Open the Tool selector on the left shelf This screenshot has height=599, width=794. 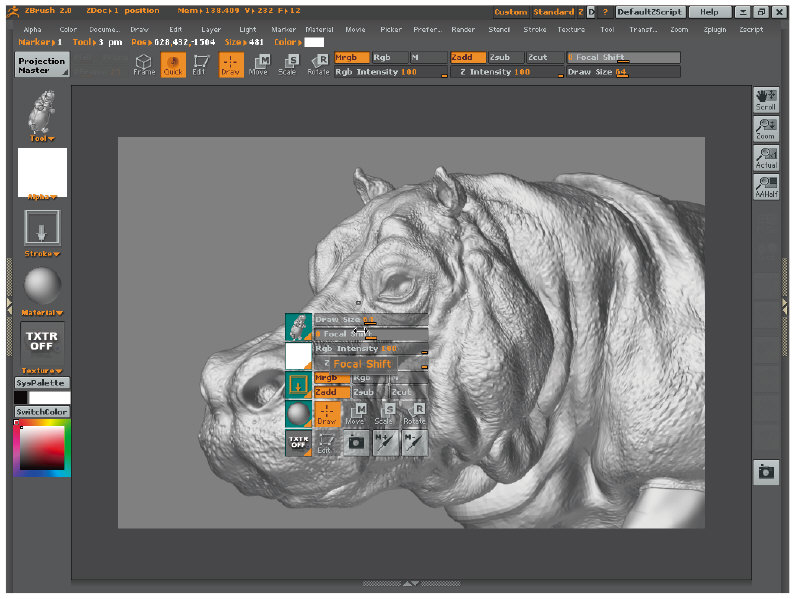click(42, 113)
